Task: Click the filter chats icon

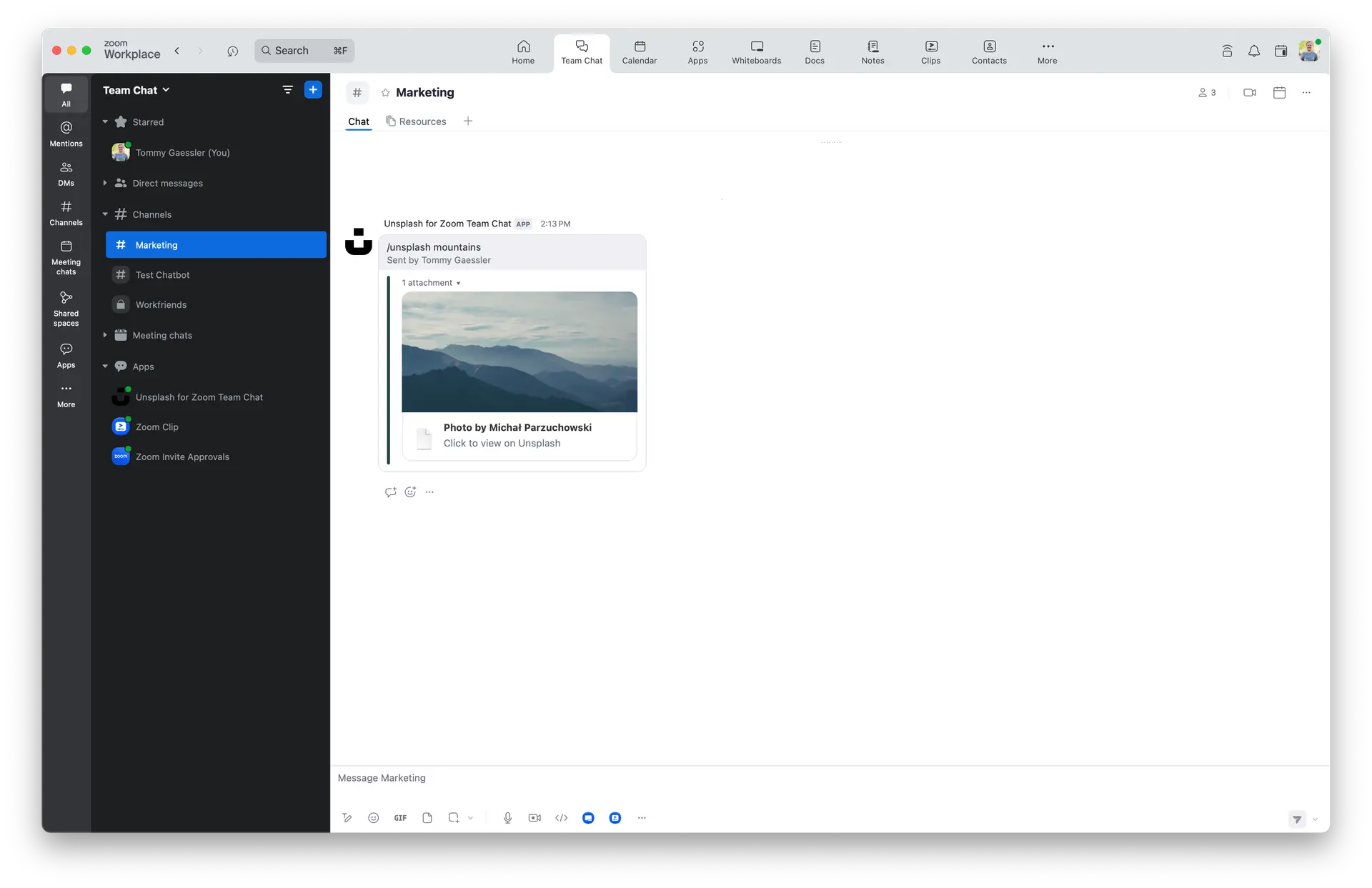Action: (x=287, y=90)
